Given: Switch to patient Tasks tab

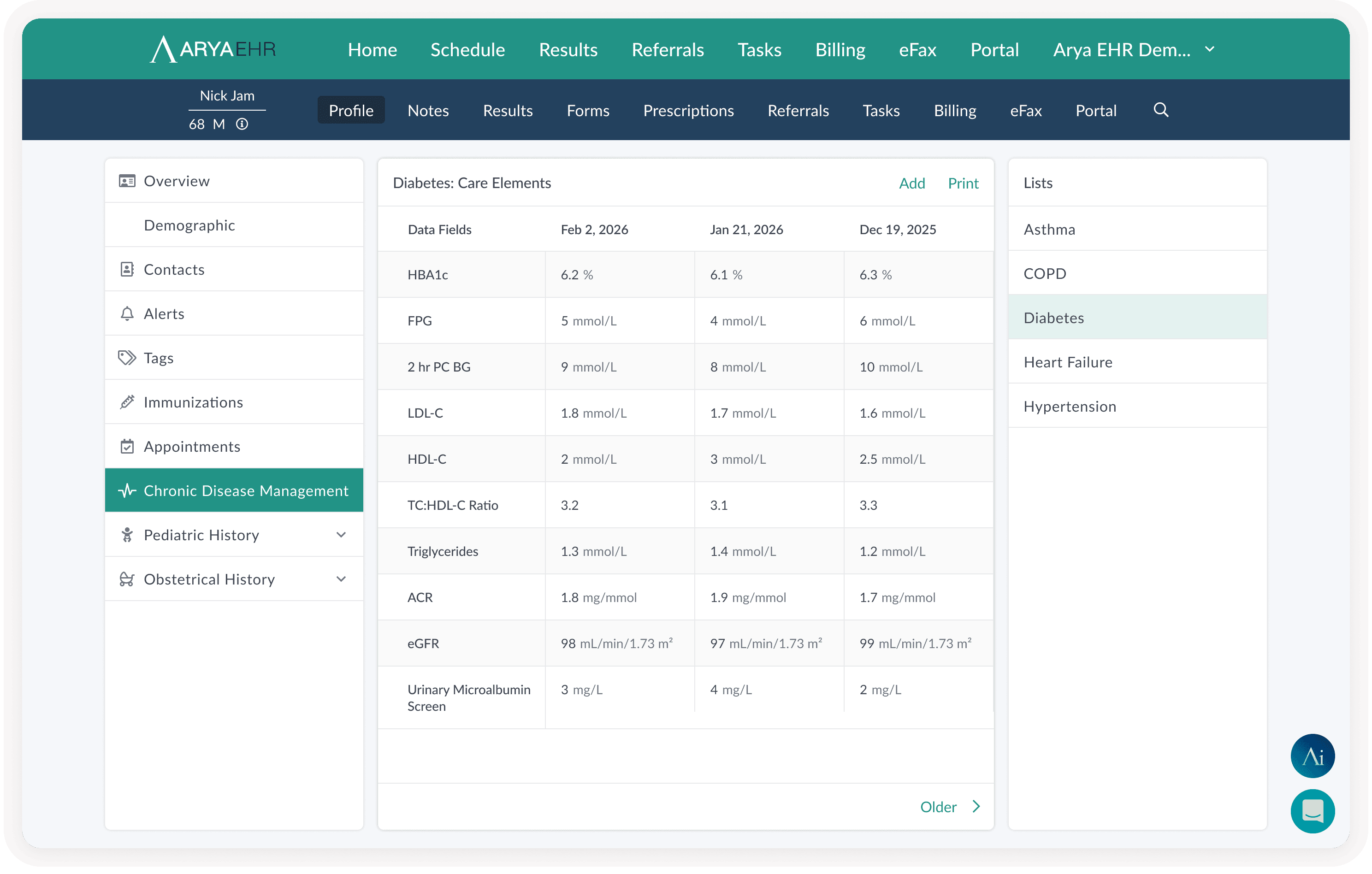Looking at the screenshot, I should tap(881, 110).
